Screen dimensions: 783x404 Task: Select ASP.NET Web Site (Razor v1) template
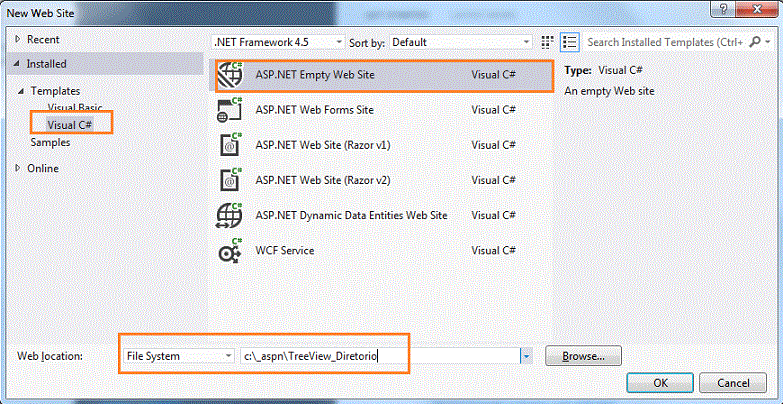point(384,145)
